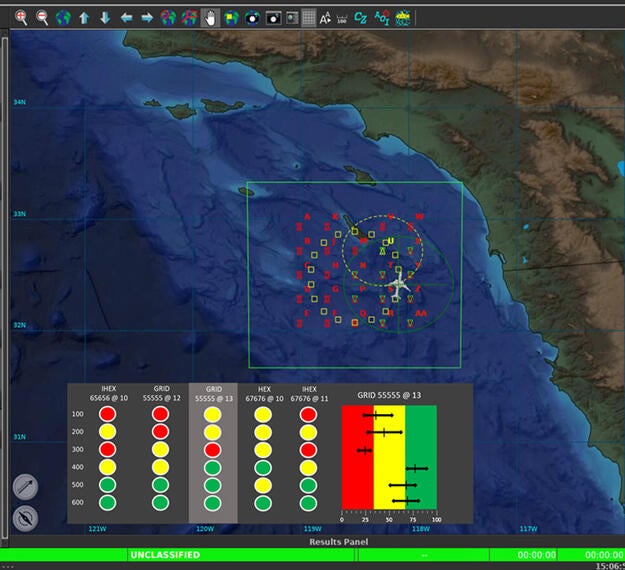Viewport: 625px width, 570px height.
Task: Toggle the scale ruler icon
Action: [x=344, y=17]
